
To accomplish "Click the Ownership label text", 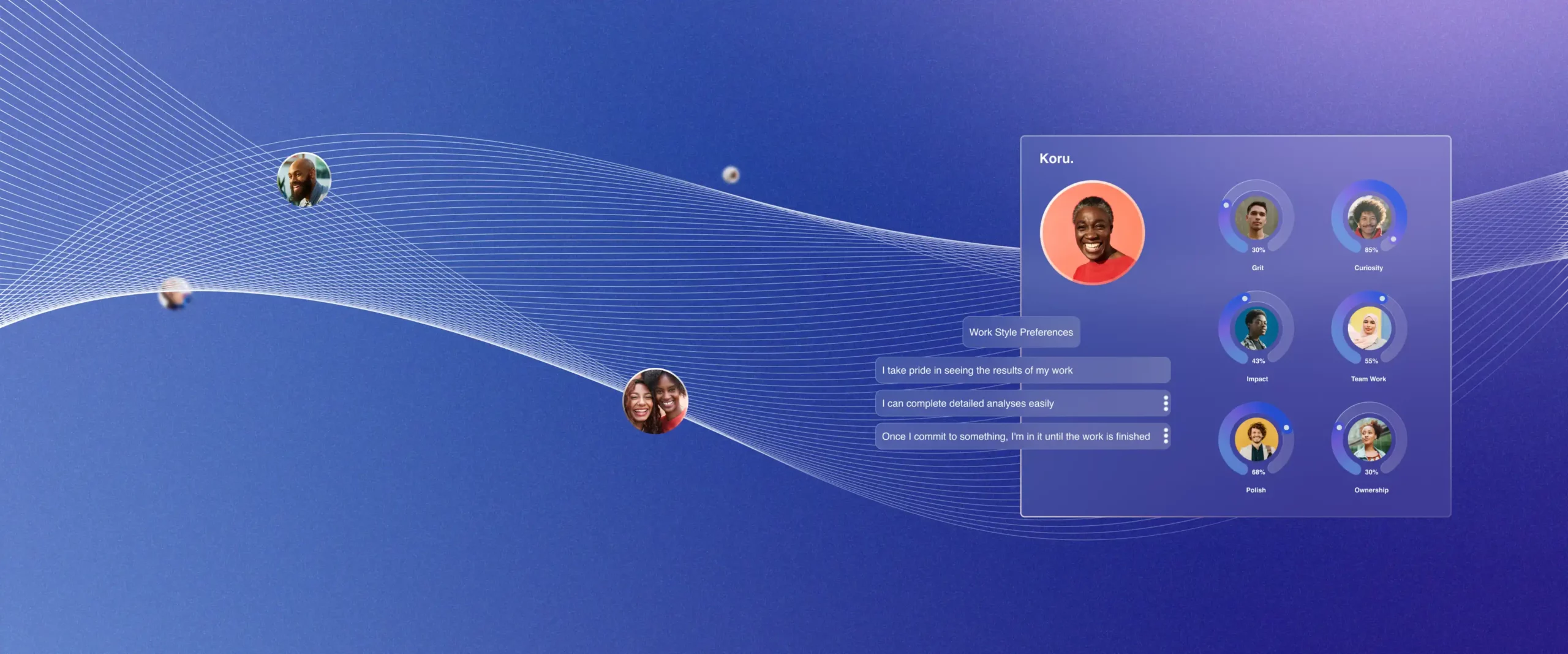I will click(x=1371, y=490).
